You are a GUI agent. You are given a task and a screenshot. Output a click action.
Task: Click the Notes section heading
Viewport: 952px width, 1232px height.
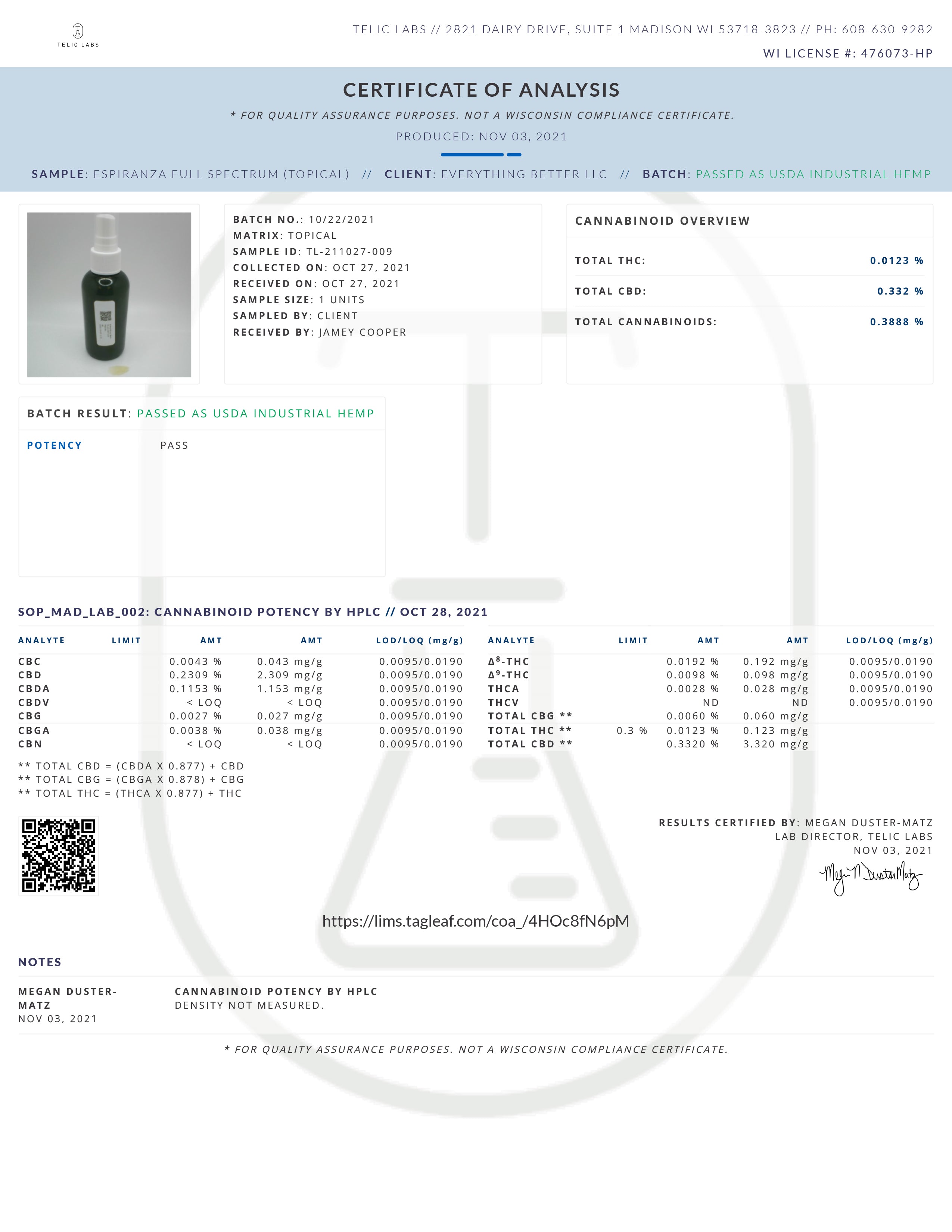pos(40,962)
